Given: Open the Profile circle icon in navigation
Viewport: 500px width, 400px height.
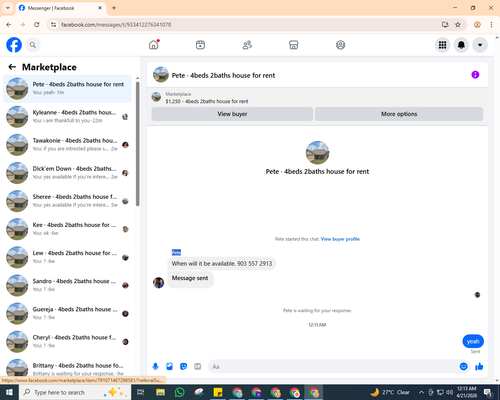Looking at the screenshot, I should [x=340, y=45].
